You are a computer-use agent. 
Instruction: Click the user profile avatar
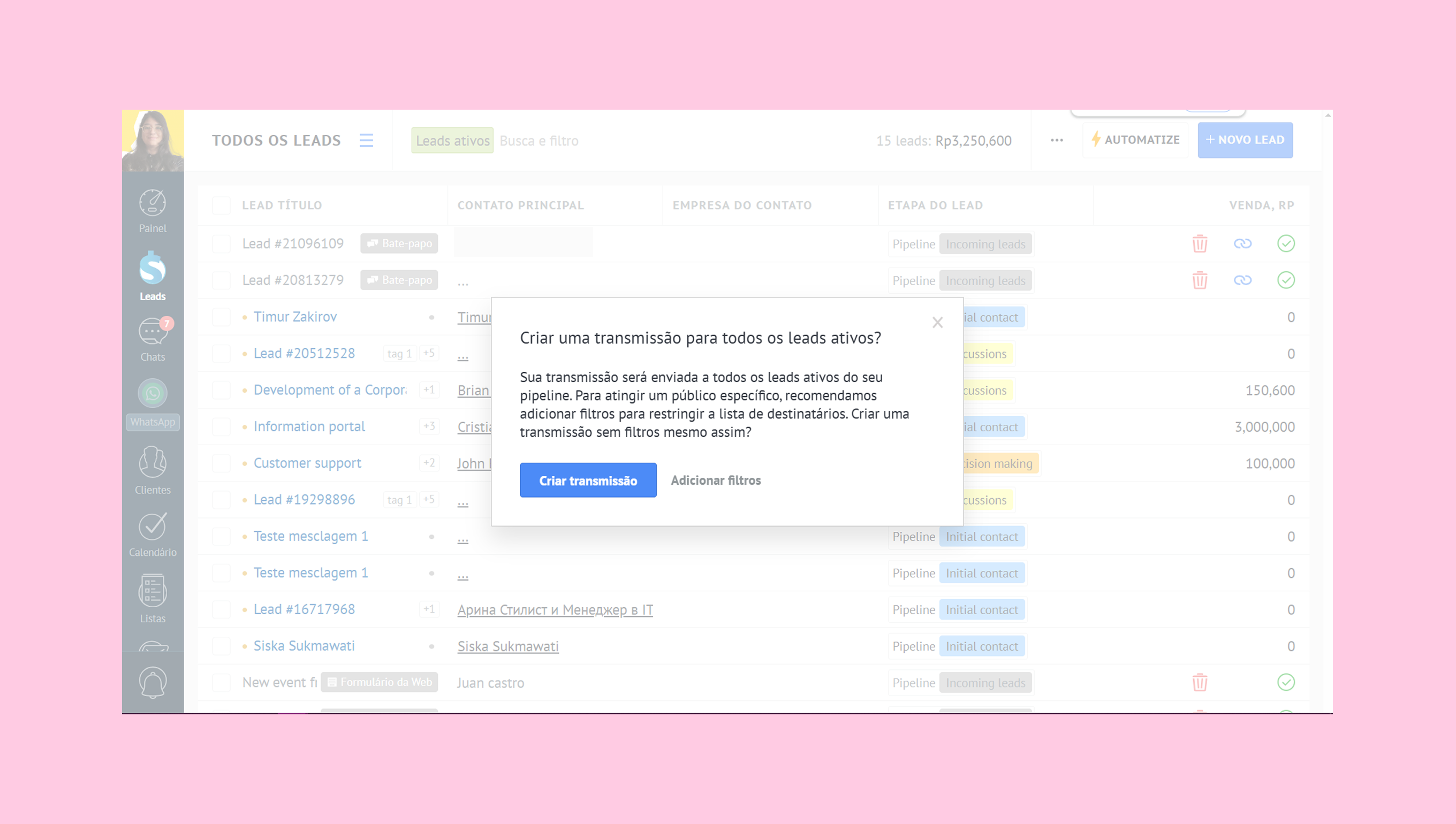[x=153, y=140]
